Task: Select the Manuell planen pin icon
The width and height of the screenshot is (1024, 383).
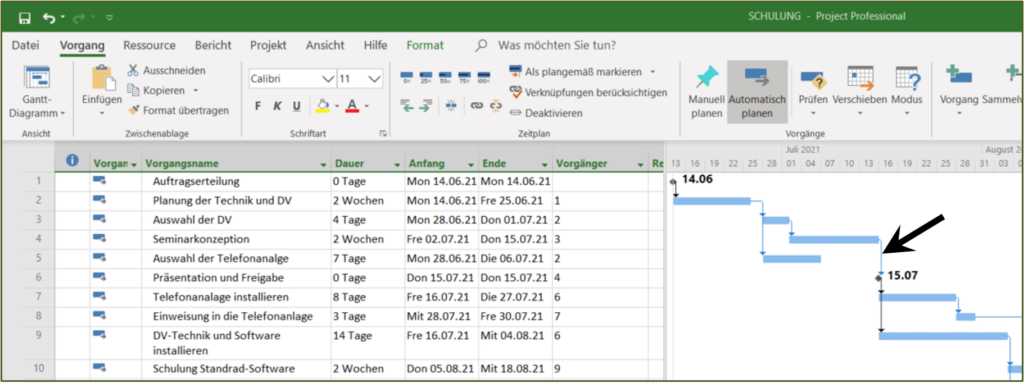Action: [x=707, y=78]
